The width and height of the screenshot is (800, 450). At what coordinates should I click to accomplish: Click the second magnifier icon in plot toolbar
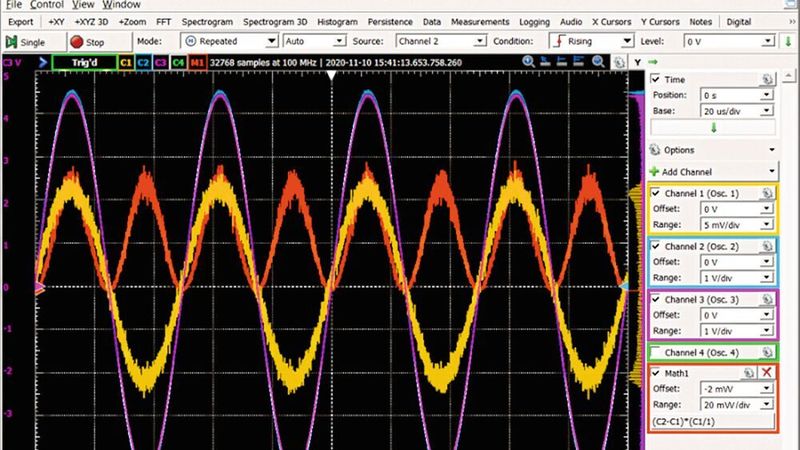(x=598, y=62)
